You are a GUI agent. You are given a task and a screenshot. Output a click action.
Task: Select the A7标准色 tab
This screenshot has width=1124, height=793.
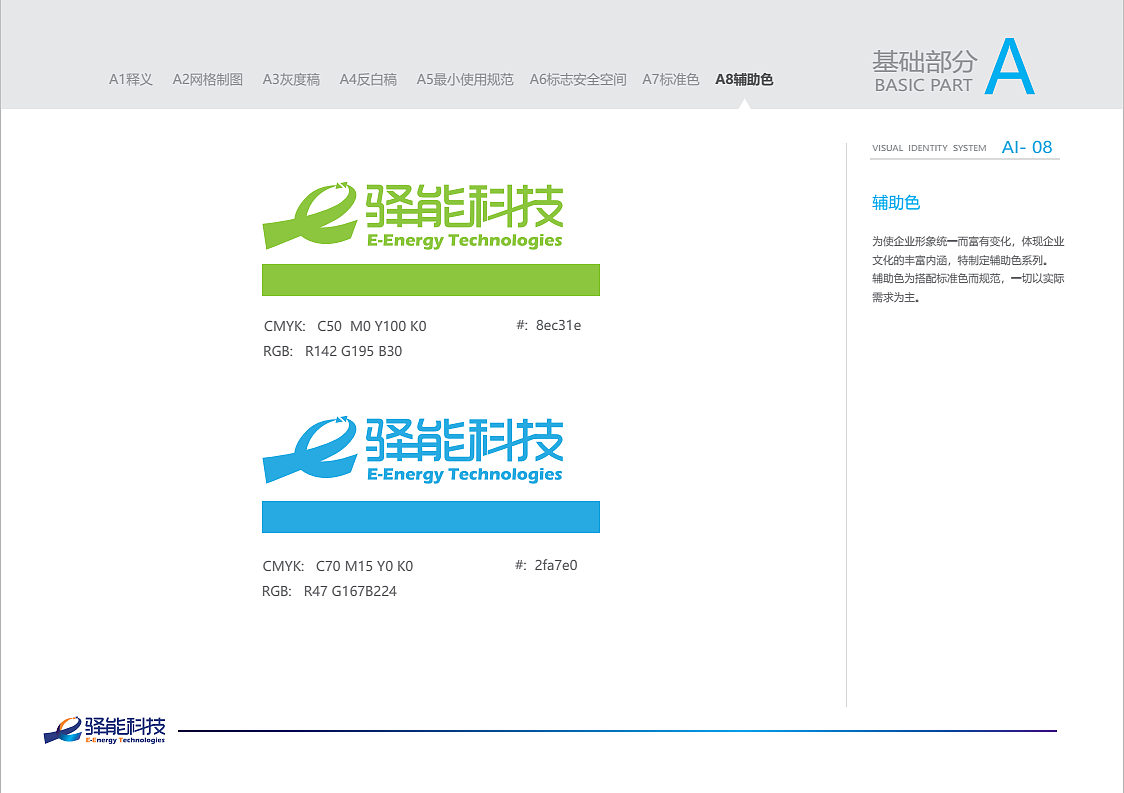coord(670,80)
